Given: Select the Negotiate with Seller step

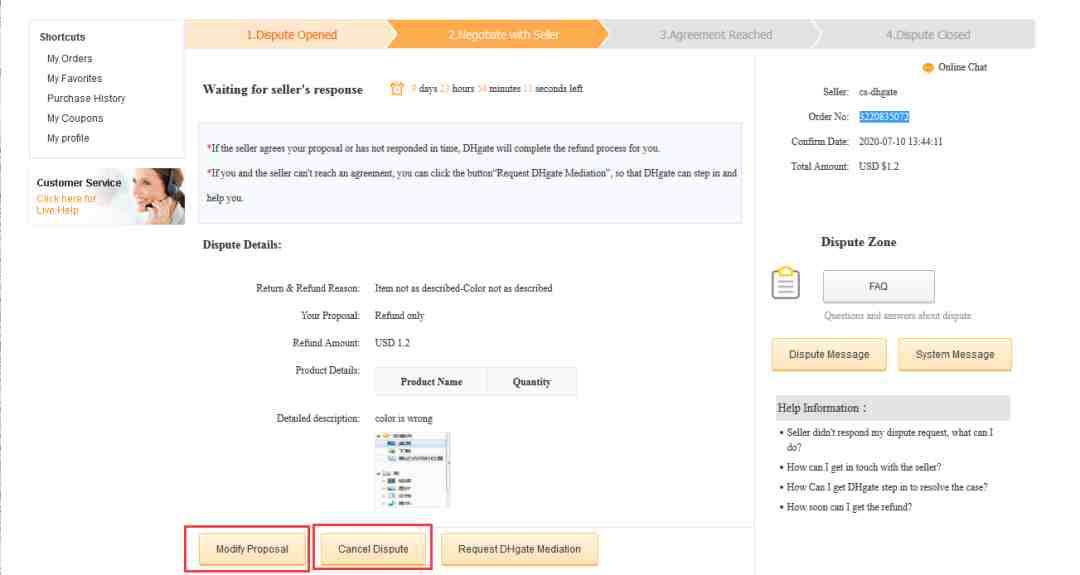Looking at the screenshot, I should coord(503,35).
